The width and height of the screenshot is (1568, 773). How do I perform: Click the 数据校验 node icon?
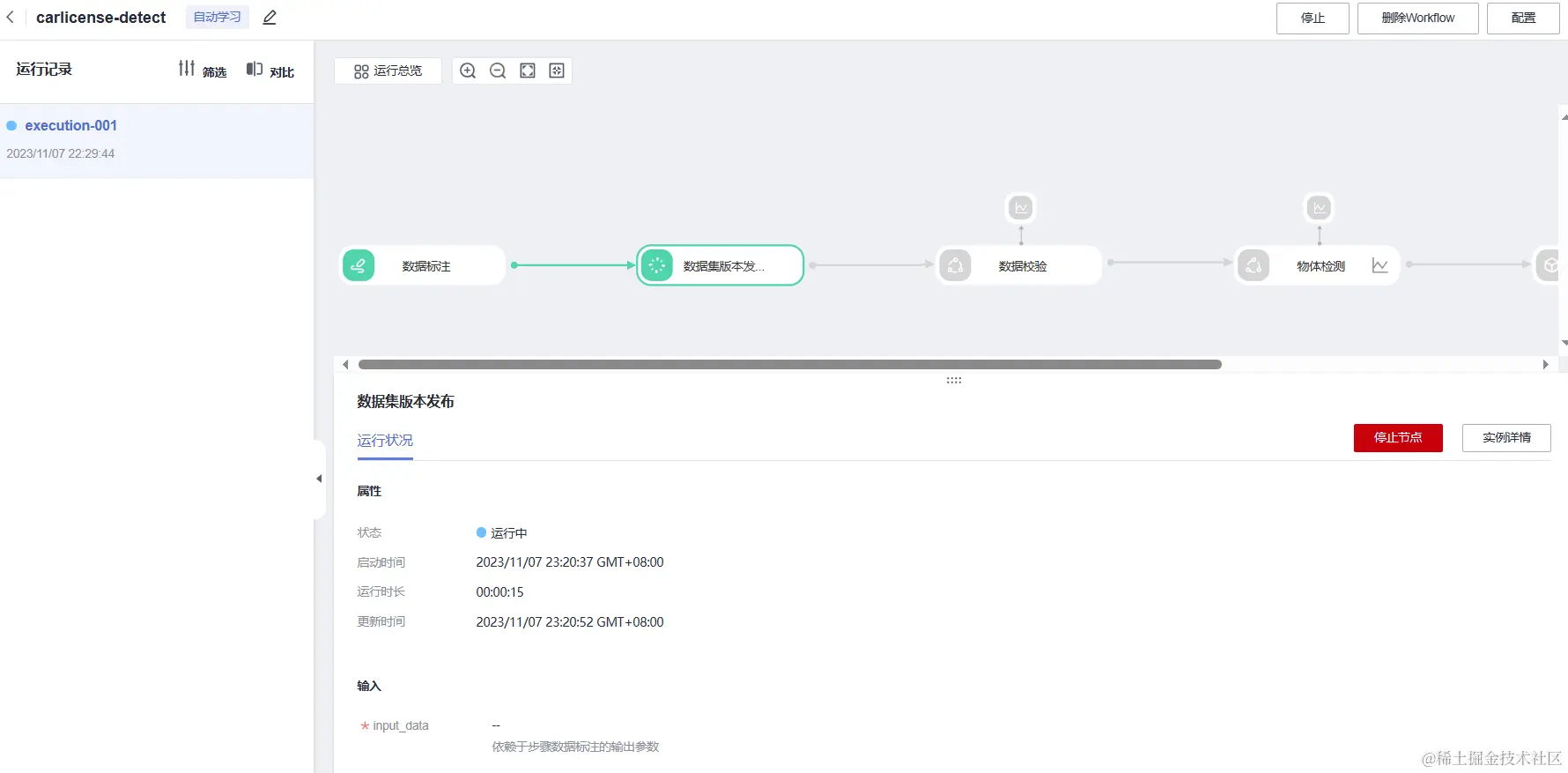pyautogui.click(x=955, y=265)
